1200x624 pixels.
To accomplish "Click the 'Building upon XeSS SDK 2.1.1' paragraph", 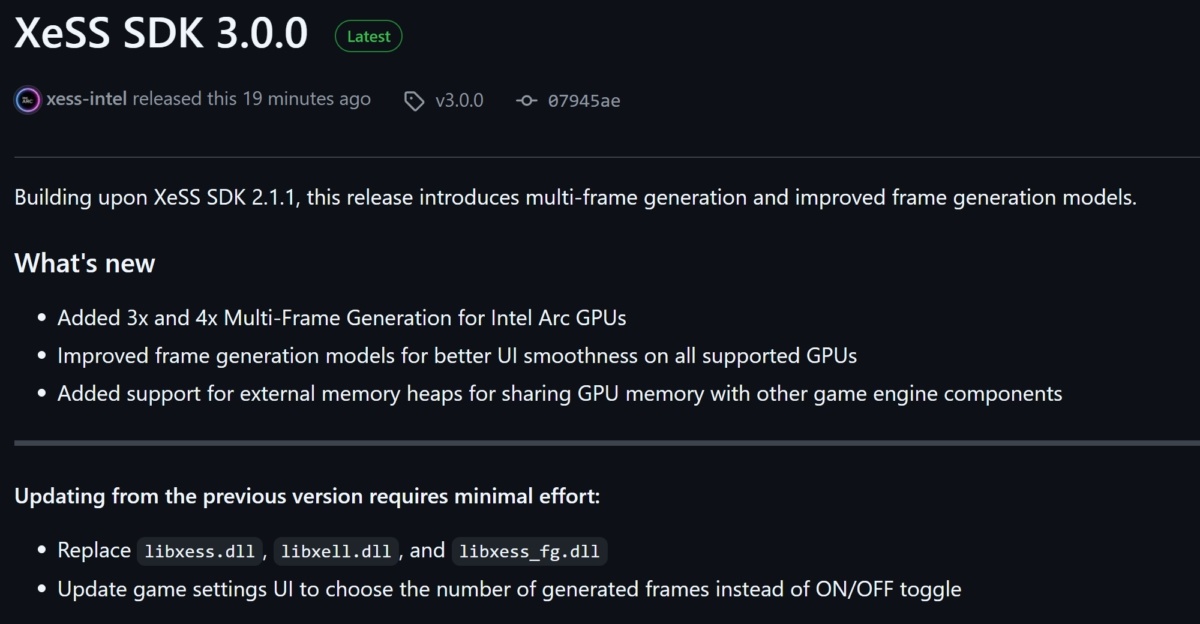I will pyautogui.click(x=575, y=197).
